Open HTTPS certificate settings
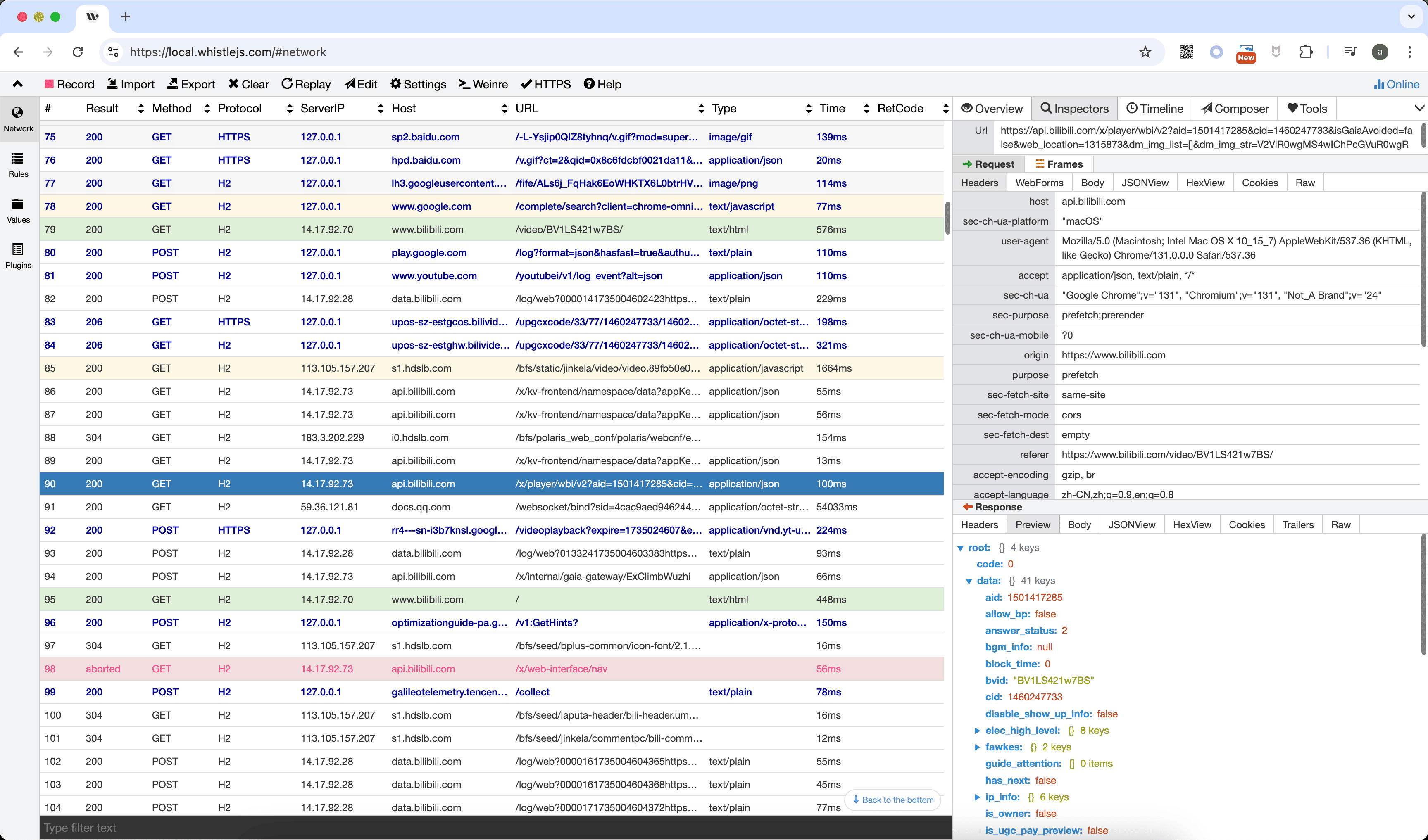 546,84
